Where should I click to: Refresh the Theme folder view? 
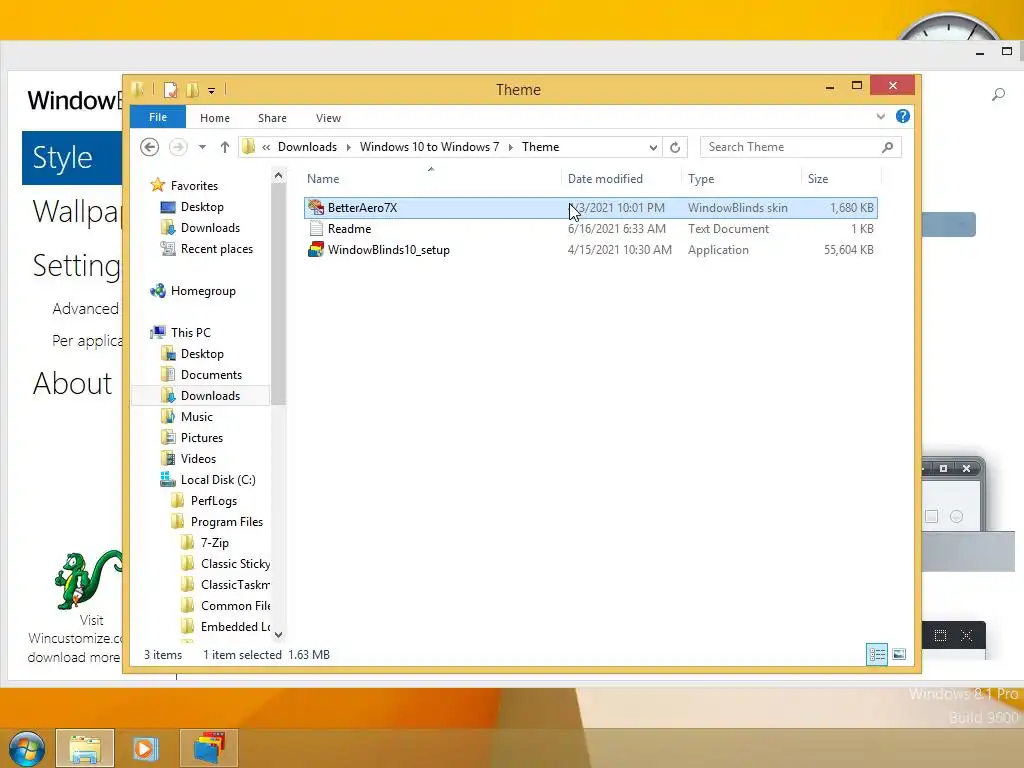point(675,147)
